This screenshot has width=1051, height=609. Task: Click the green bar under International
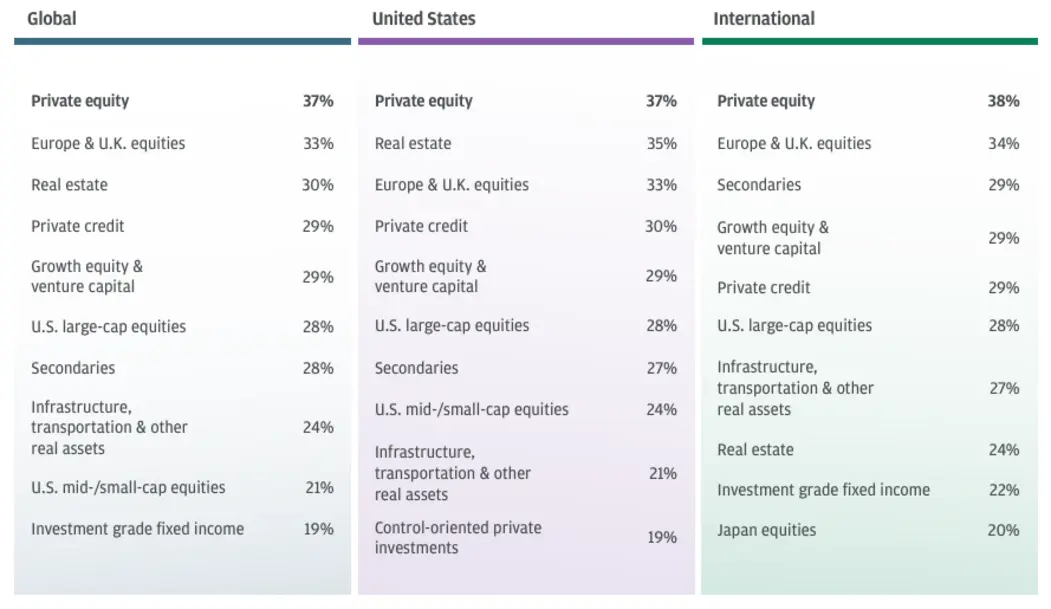click(x=870, y=42)
